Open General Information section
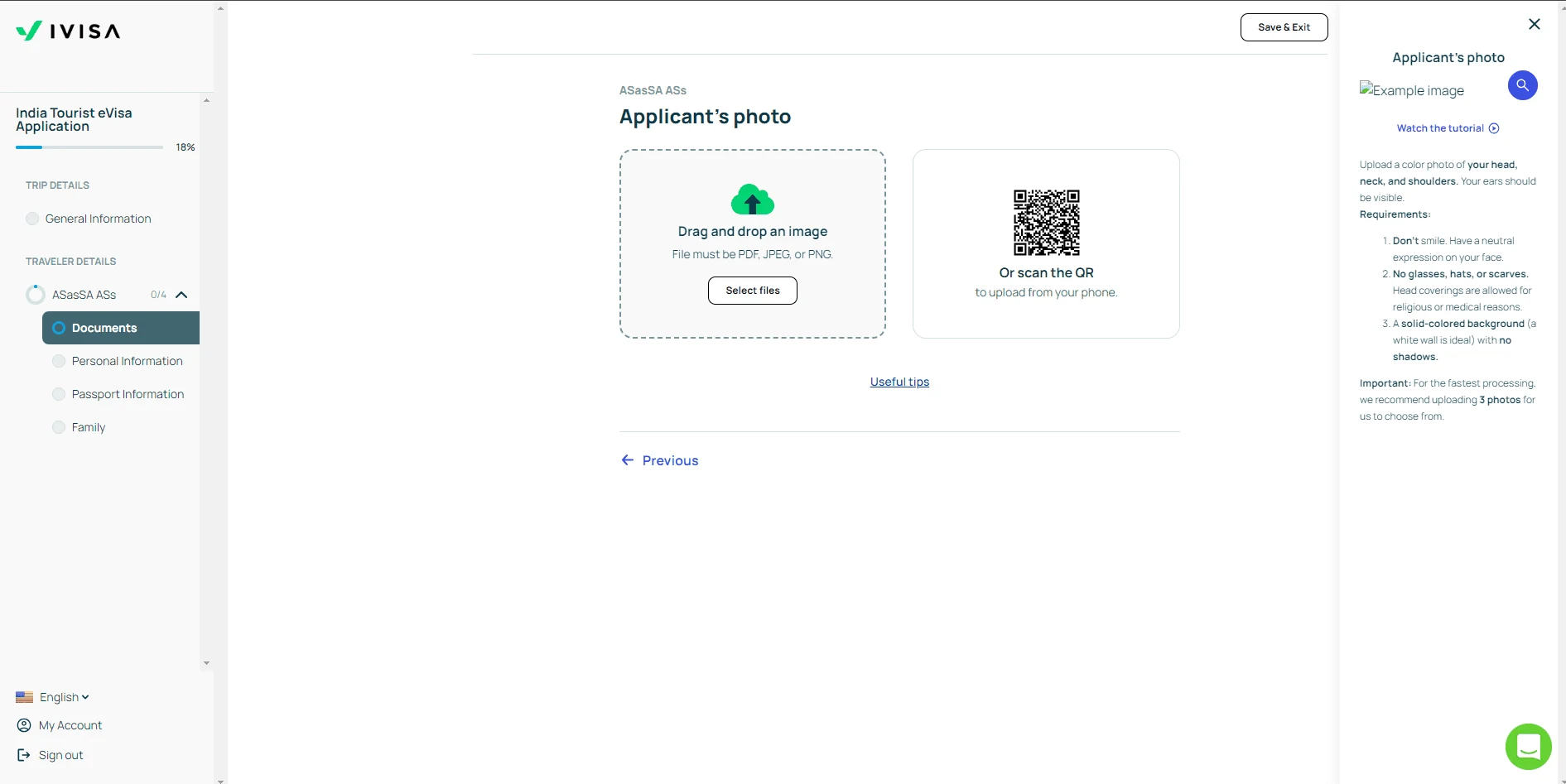The image size is (1566, 784). click(x=99, y=219)
